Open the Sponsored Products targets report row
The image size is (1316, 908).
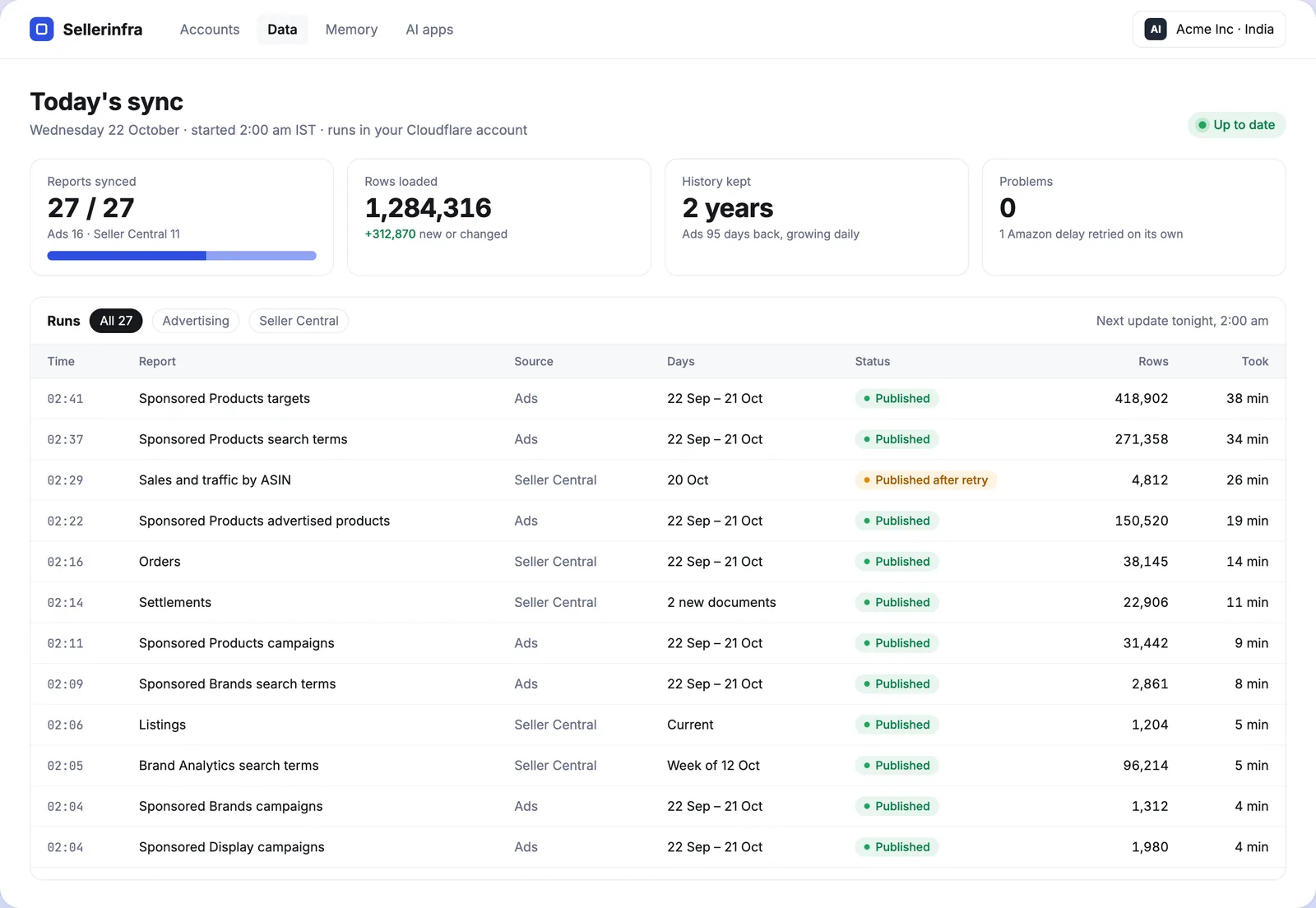[658, 399]
